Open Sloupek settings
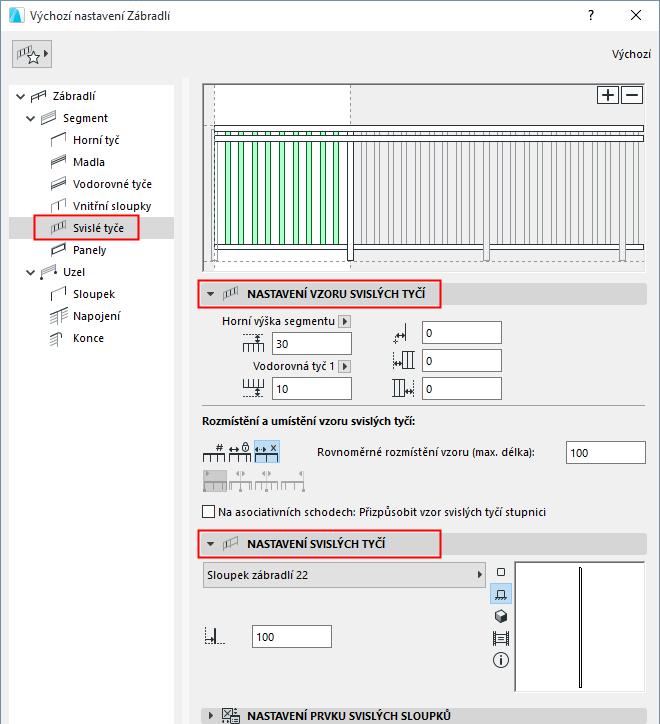 click(x=94, y=294)
